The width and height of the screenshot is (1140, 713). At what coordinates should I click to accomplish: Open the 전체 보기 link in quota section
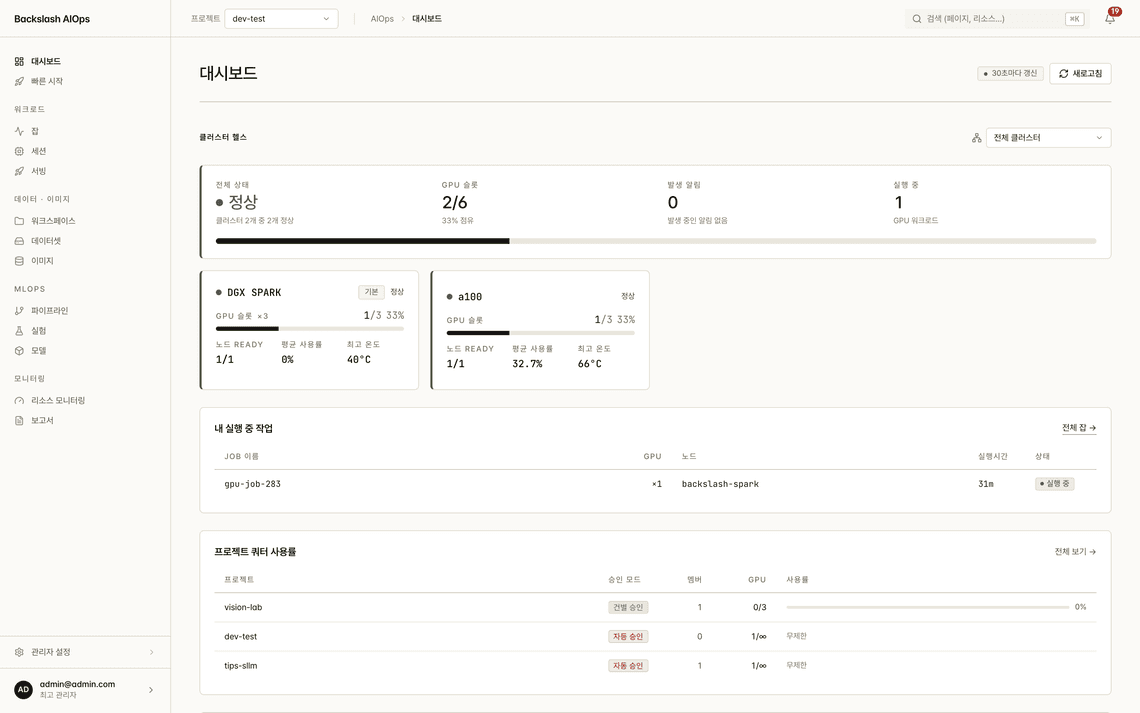[1075, 552]
